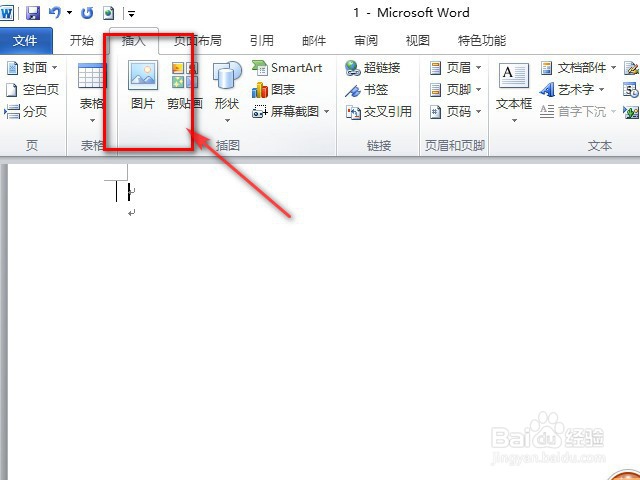Switch to the 视图 (View) tab
This screenshot has width=640, height=480.
coord(418,40)
